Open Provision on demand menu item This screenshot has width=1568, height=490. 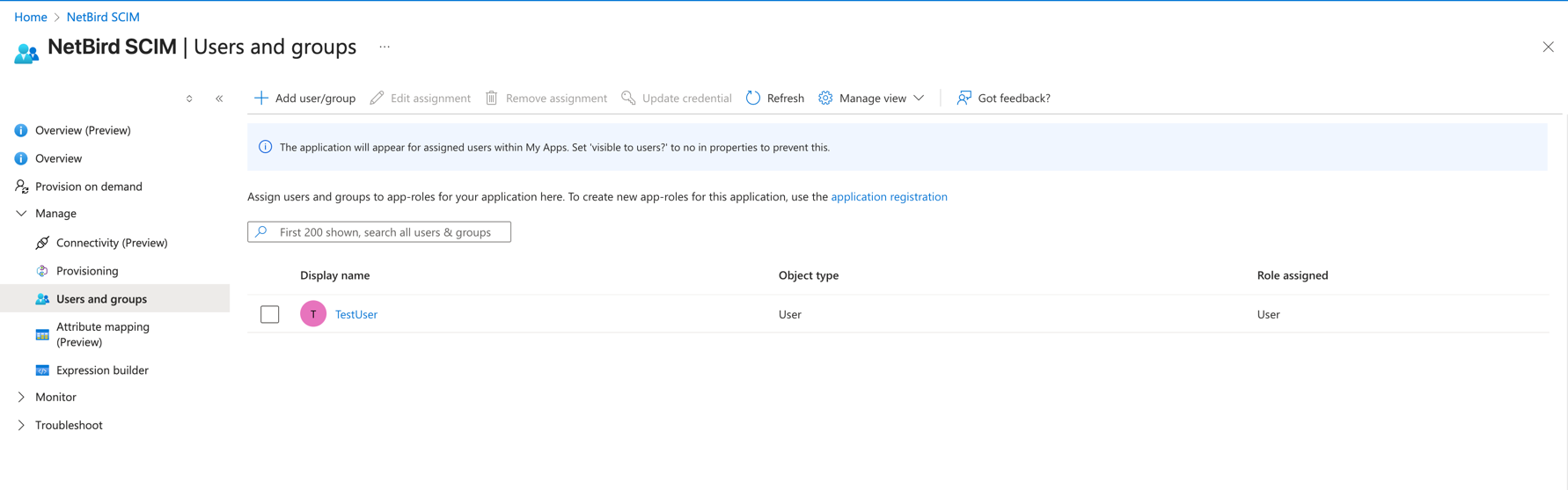[x=88, y=186]
